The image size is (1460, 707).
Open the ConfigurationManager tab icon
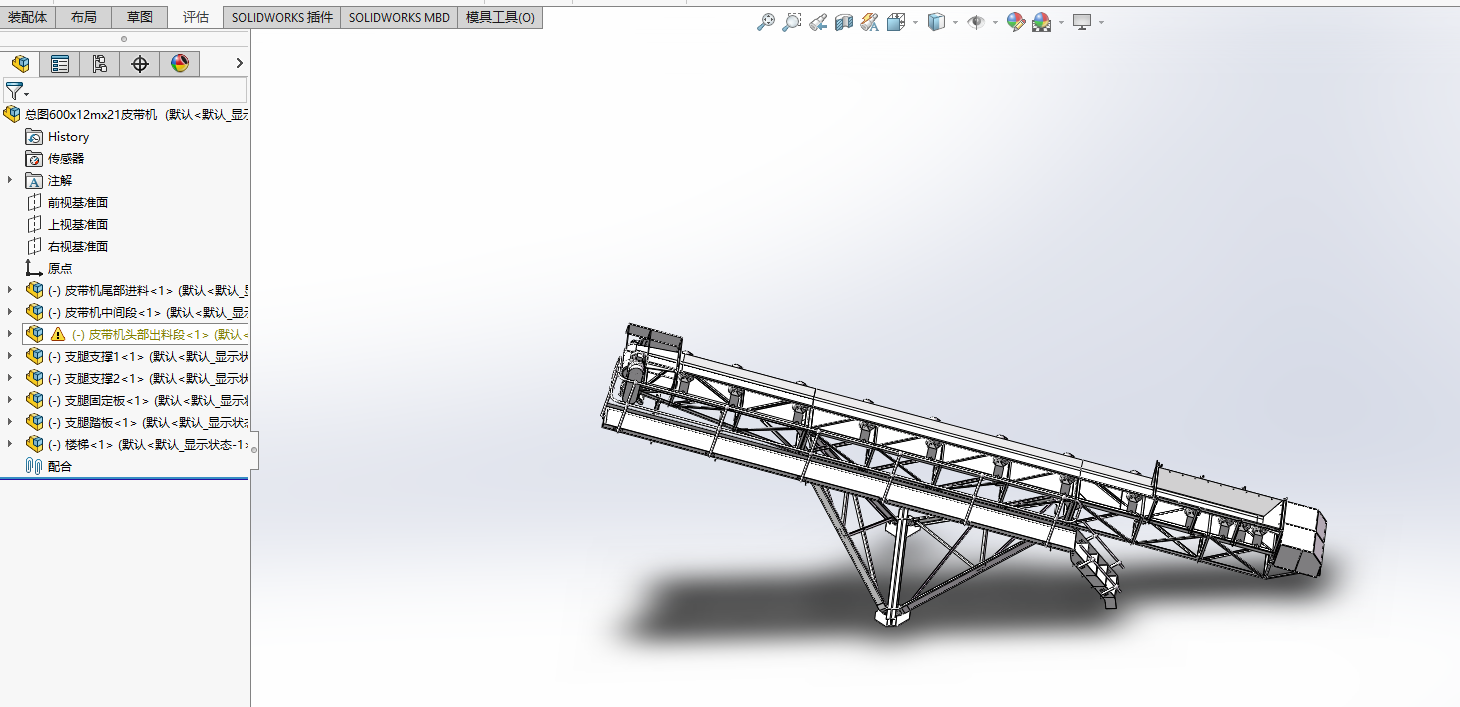click(99, 64)
